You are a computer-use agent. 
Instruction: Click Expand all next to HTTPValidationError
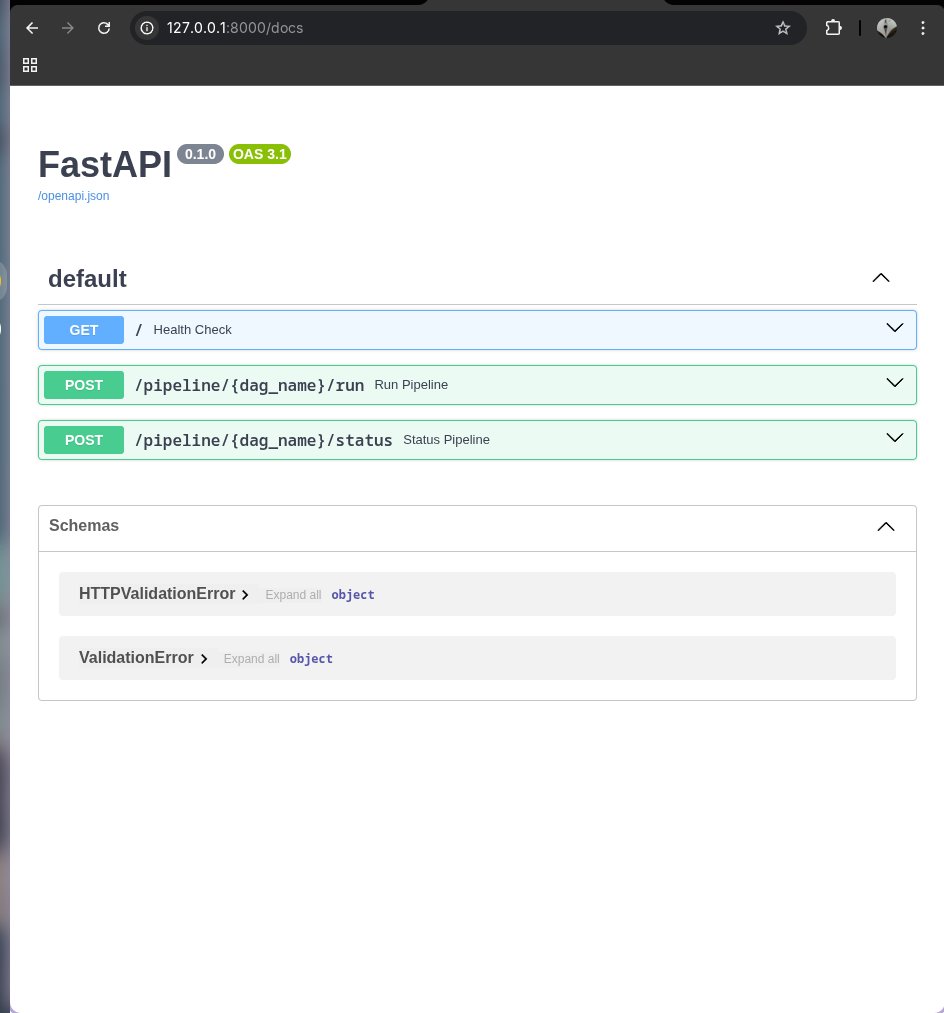(x=293, y=594)
